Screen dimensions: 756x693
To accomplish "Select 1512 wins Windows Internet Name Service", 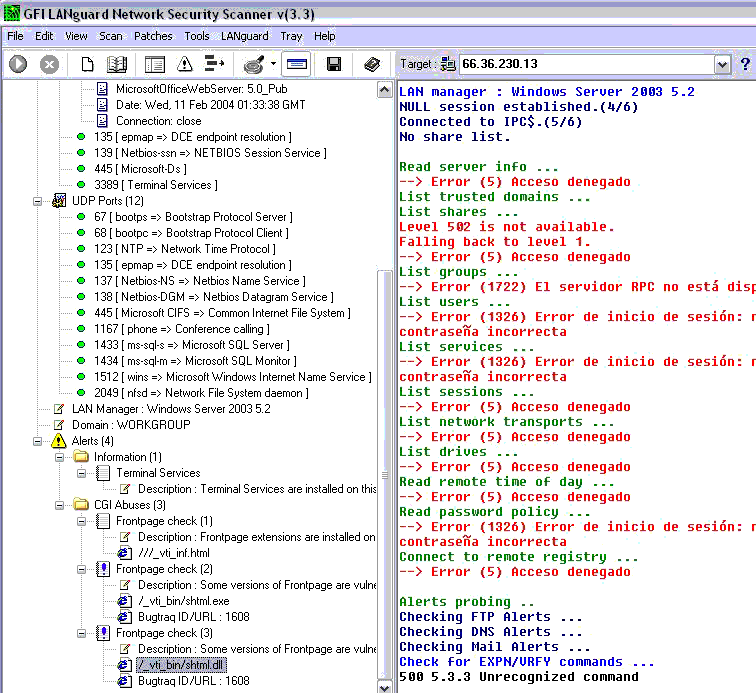I will 233,377.
